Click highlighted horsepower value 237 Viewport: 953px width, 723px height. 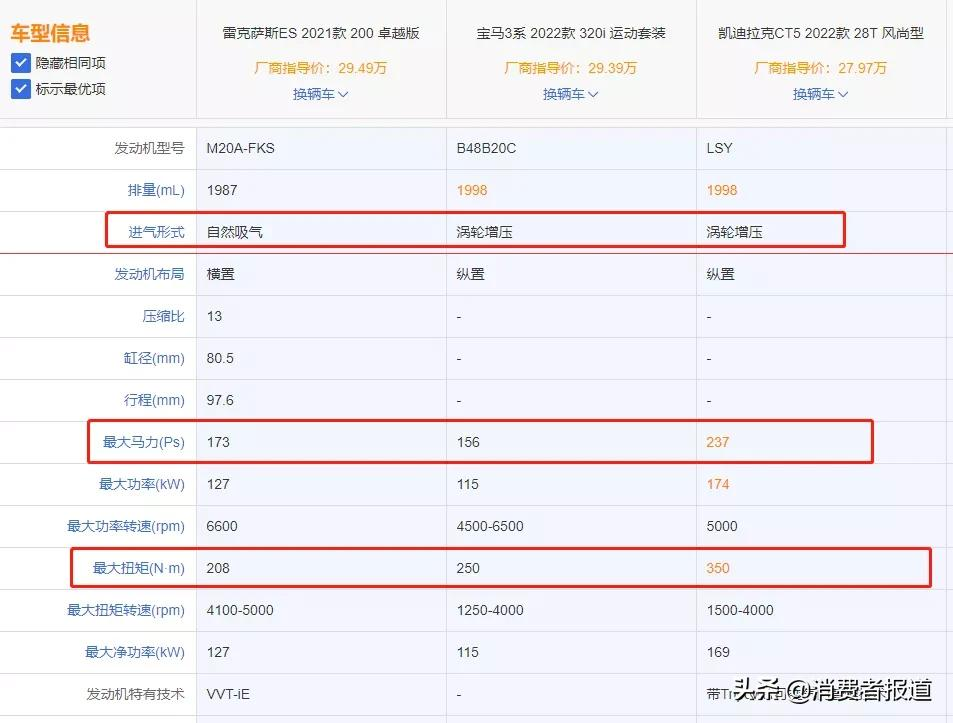718,442
